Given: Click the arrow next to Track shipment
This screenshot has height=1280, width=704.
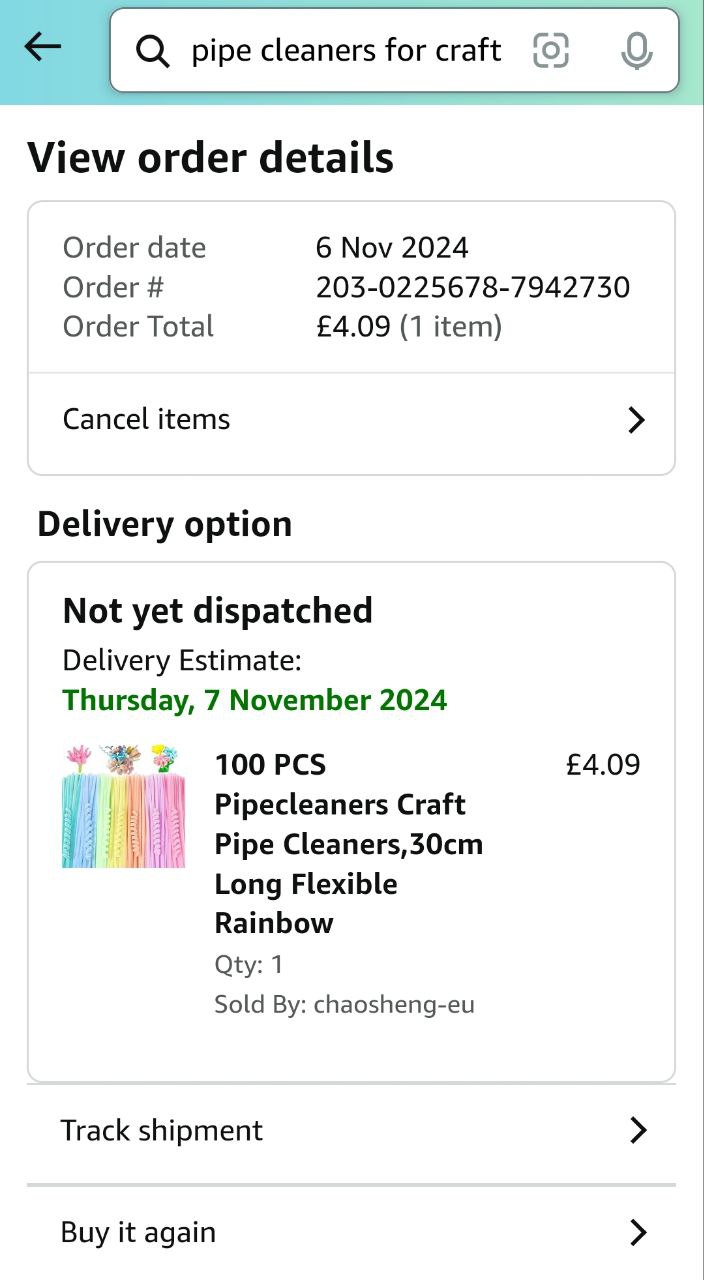Looking at the screenshot, I should click(638, 1130).
